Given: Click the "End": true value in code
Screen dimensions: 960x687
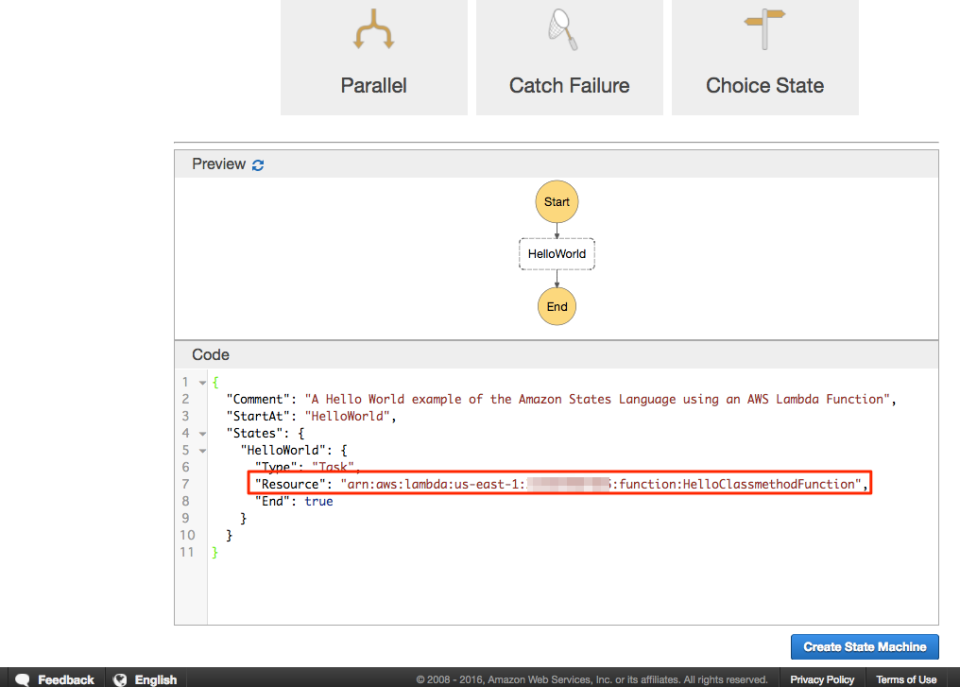Looking at the screenshot, I should click(x=293, y=501).
